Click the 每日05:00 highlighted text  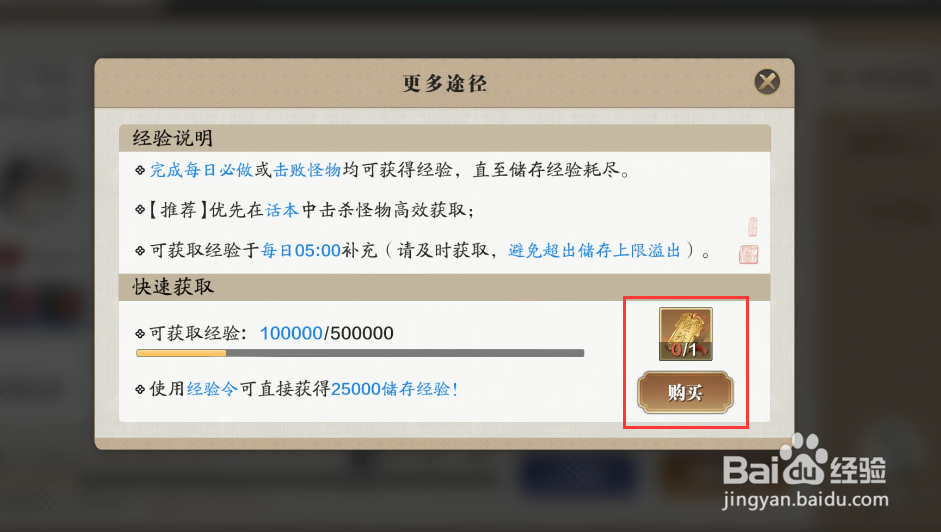[x=301, y=250]
